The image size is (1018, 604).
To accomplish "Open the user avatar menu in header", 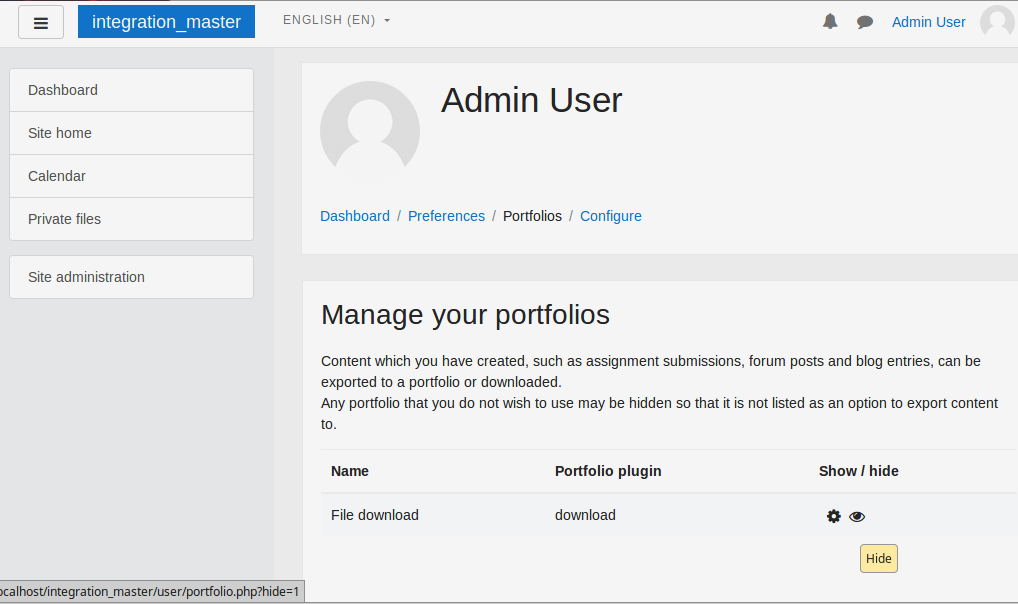I will coord(998,22).
